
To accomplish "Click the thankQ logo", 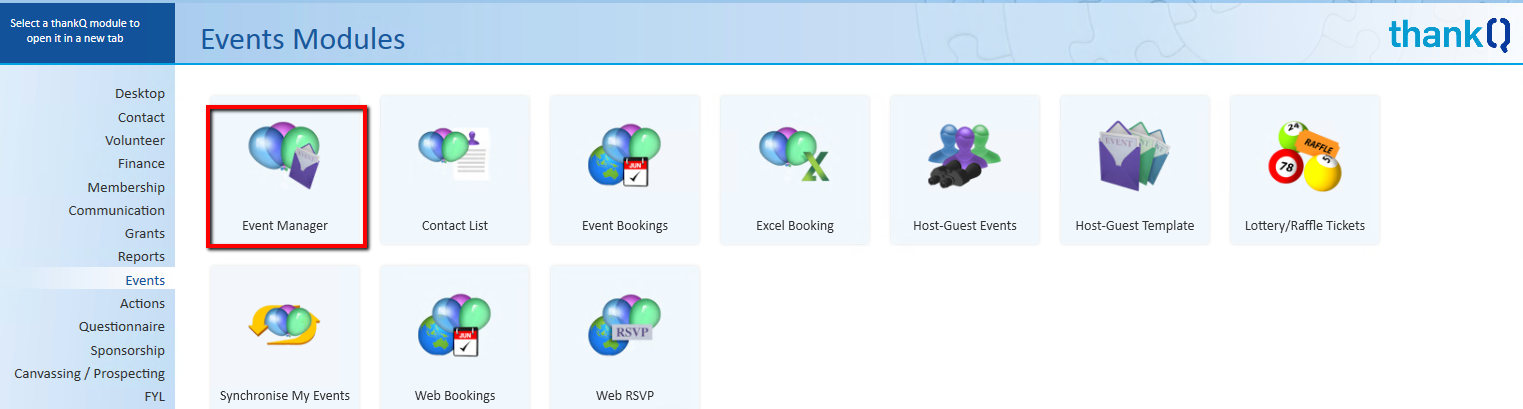I will (x=1449, y=35).
